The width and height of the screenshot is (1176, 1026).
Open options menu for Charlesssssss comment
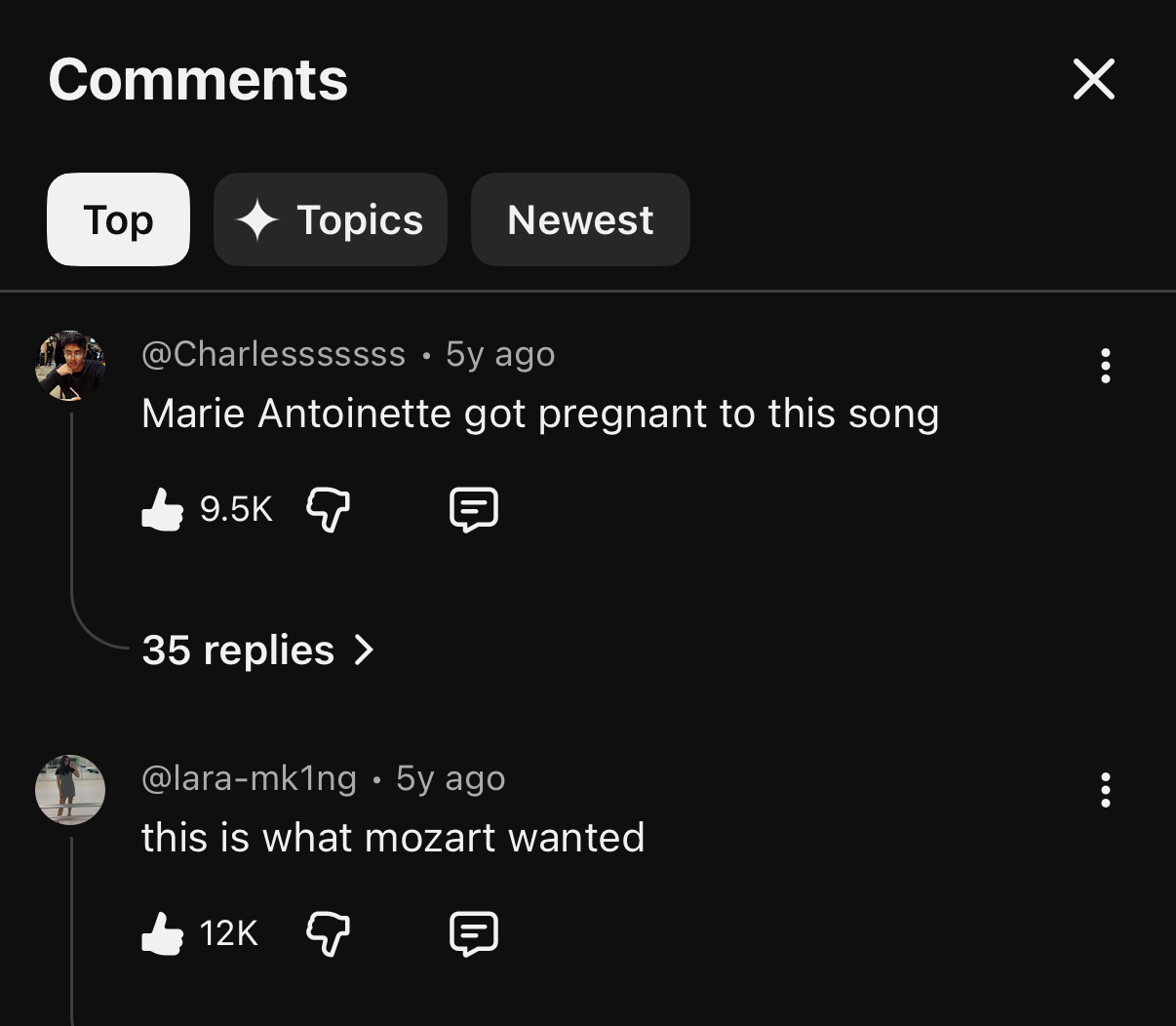coord(1105,366)
